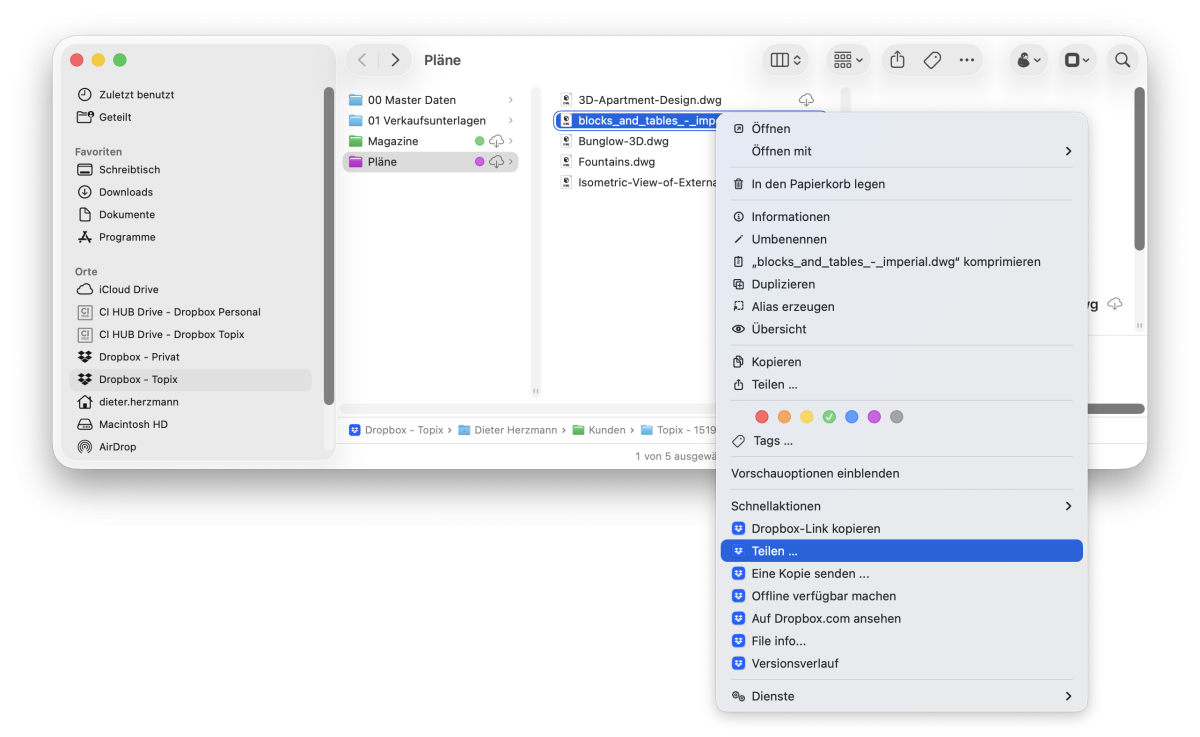Choose File info... Dropbox entry
The height and width of the screenshot is (737, 1200).
901,641
